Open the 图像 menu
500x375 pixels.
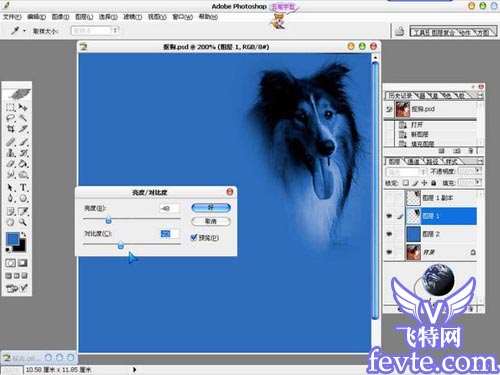[x=60, y=17]
